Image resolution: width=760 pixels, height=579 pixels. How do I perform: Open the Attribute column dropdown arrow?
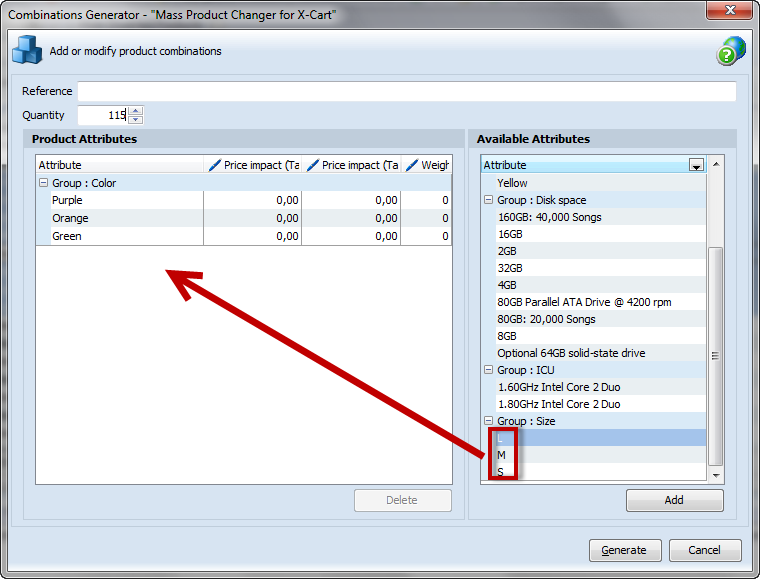pos(697,165)
